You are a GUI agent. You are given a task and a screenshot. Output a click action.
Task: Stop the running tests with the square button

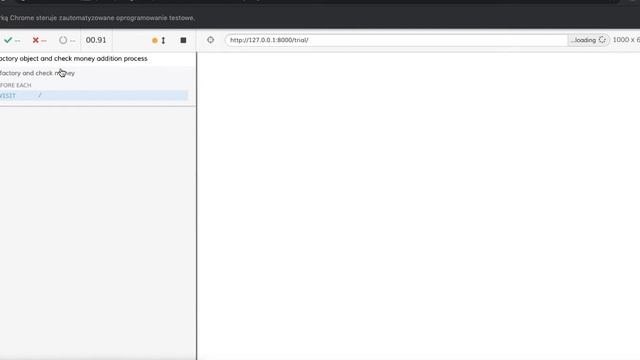click(x=183, y=40)
